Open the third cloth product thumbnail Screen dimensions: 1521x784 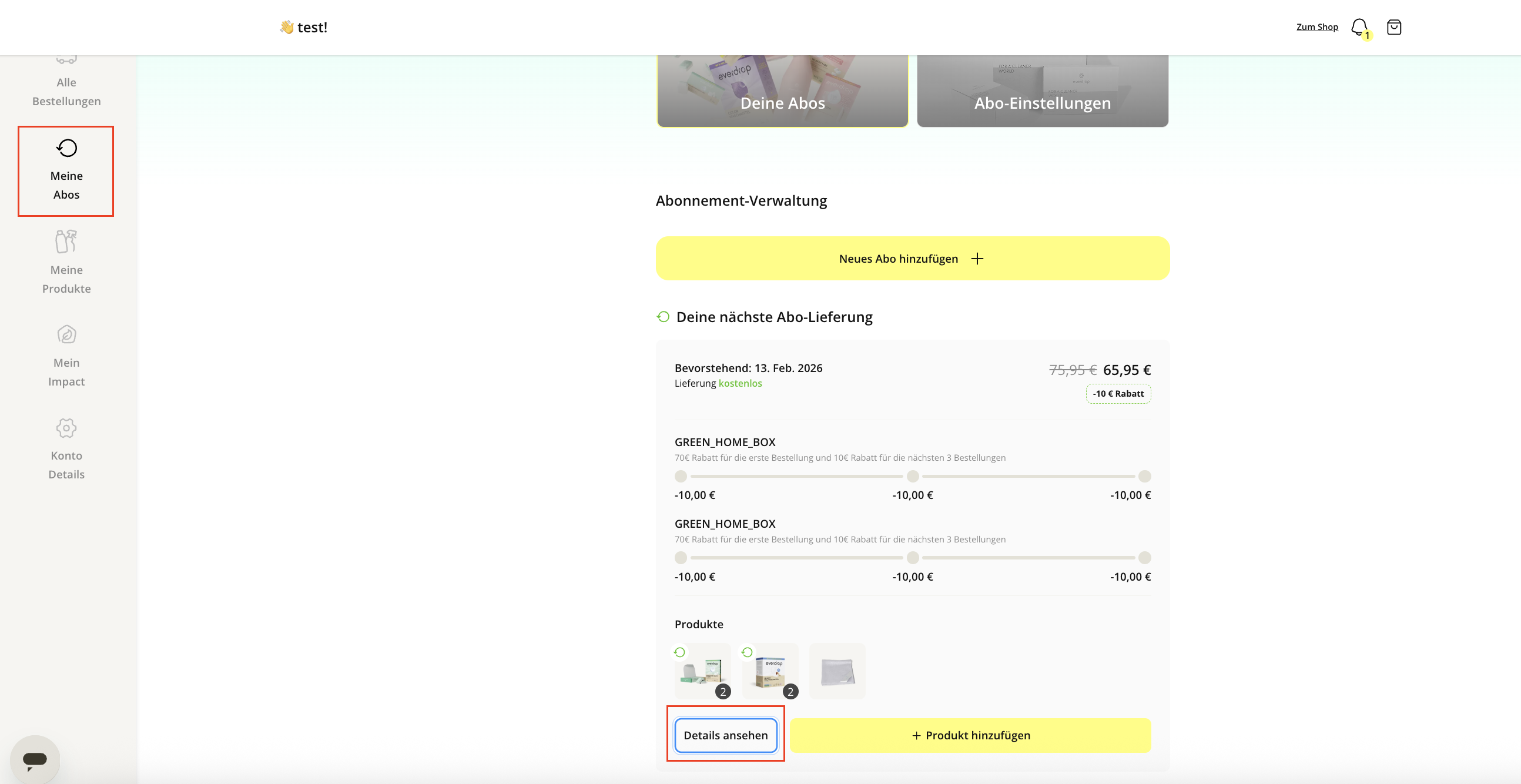point(837,671)
